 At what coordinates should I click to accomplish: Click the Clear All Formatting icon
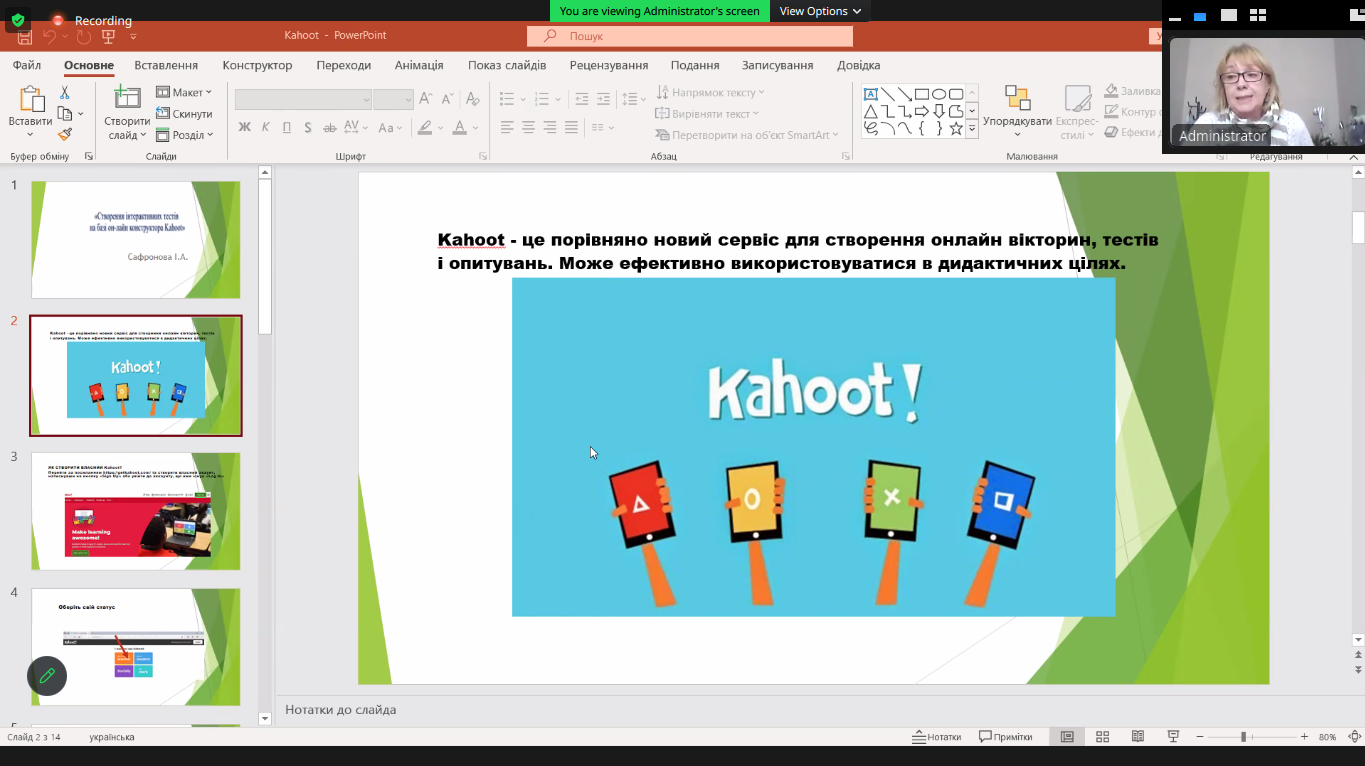click(x=475, y=99)
